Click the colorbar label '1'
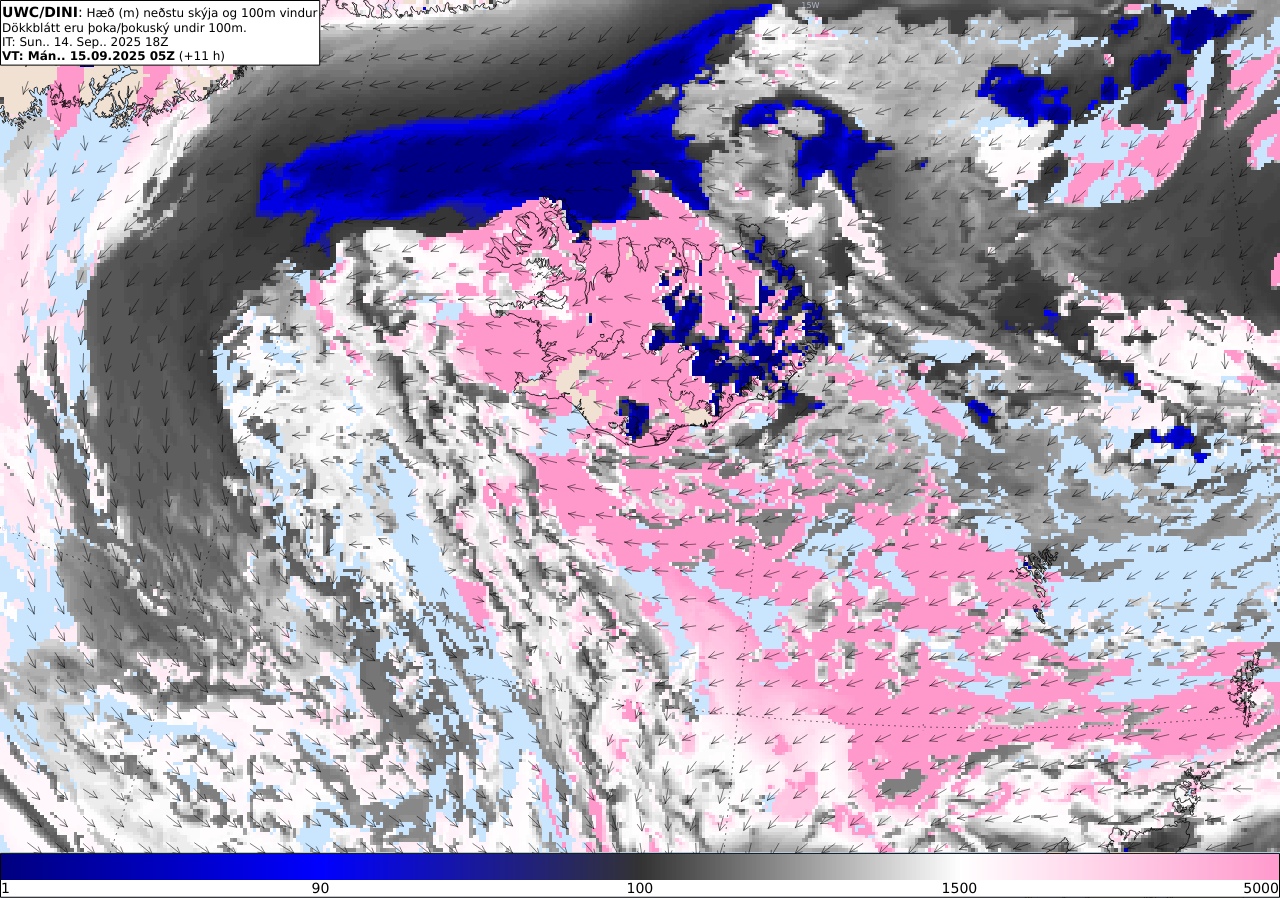 pyautogui.click(x=5, y=888)
